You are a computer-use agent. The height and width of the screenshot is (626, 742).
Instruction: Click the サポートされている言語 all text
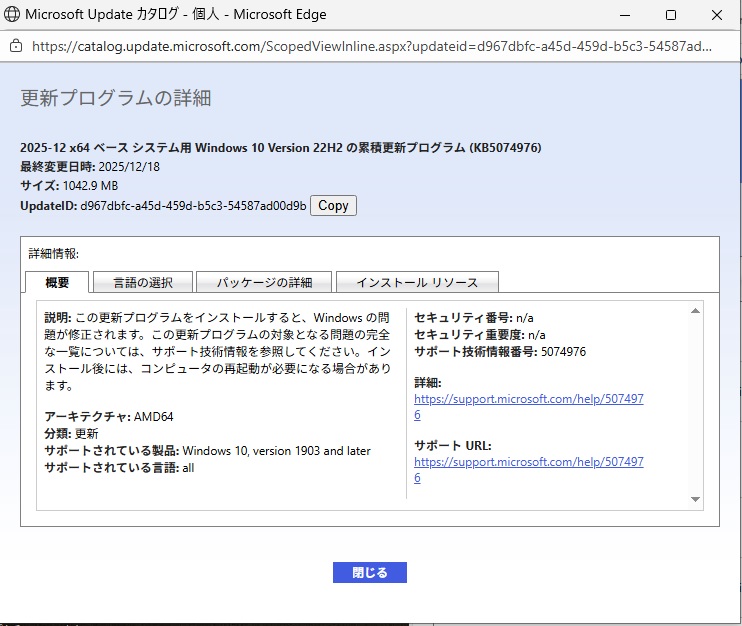click(119, 467)
